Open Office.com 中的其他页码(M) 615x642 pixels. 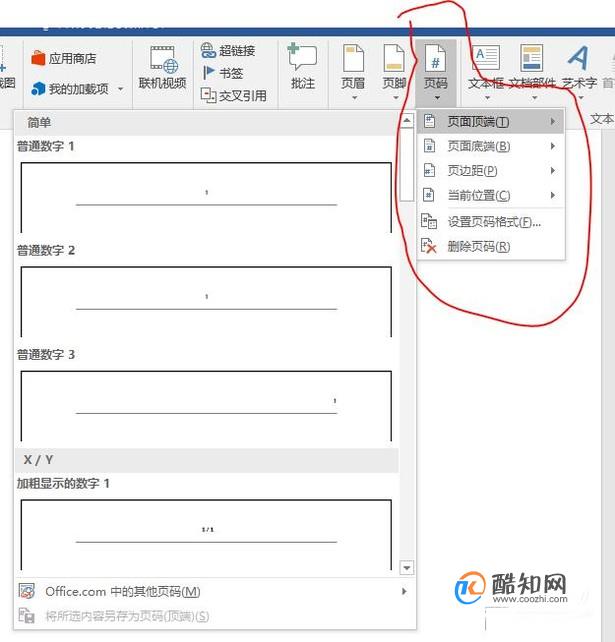pos(215,591)
